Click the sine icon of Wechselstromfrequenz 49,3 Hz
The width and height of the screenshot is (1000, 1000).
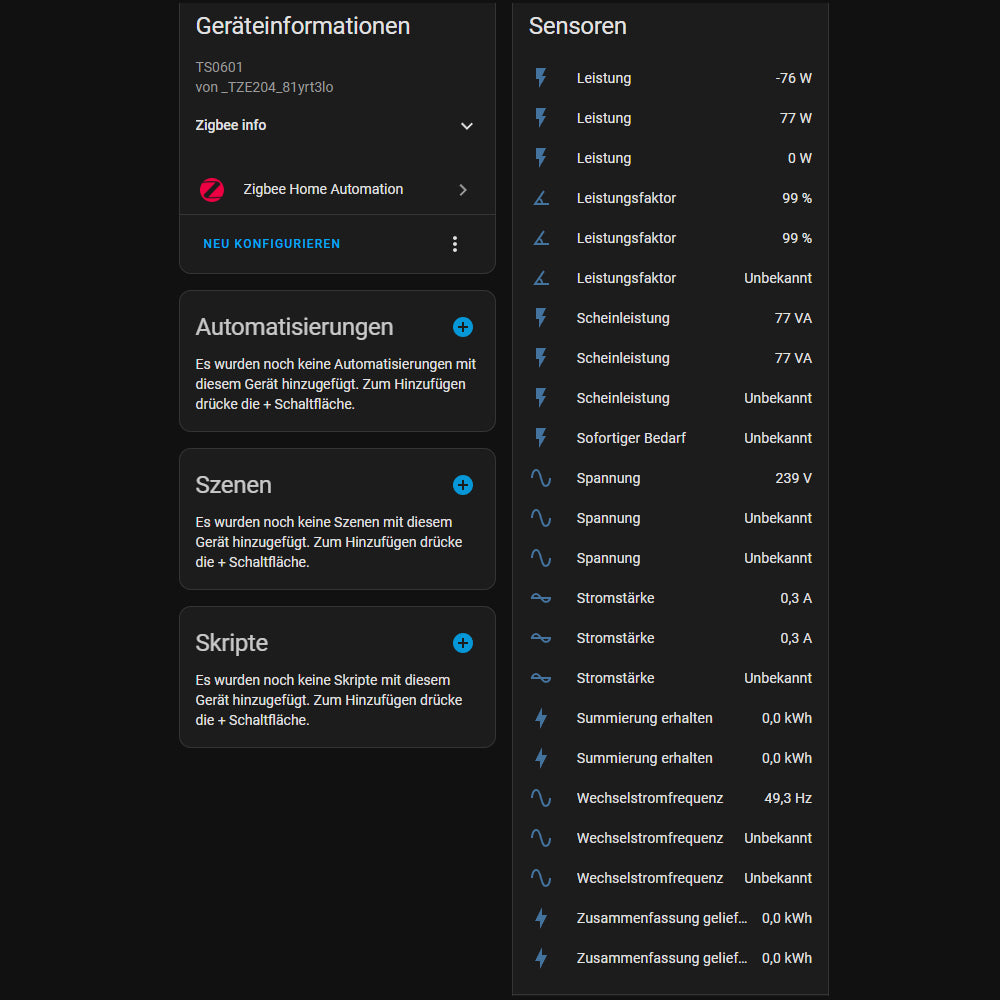point(541,798)
